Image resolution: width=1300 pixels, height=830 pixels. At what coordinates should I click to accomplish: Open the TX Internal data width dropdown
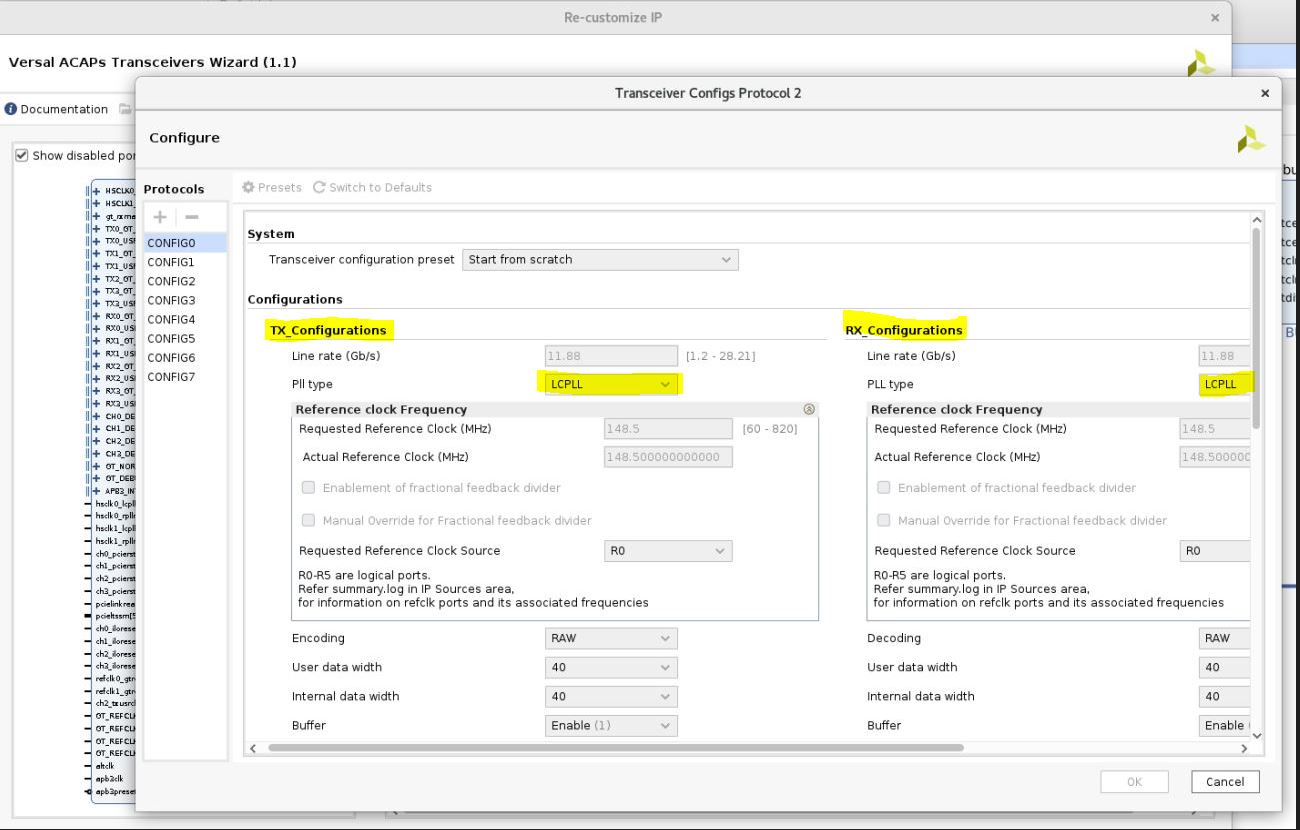click(612, 696)
